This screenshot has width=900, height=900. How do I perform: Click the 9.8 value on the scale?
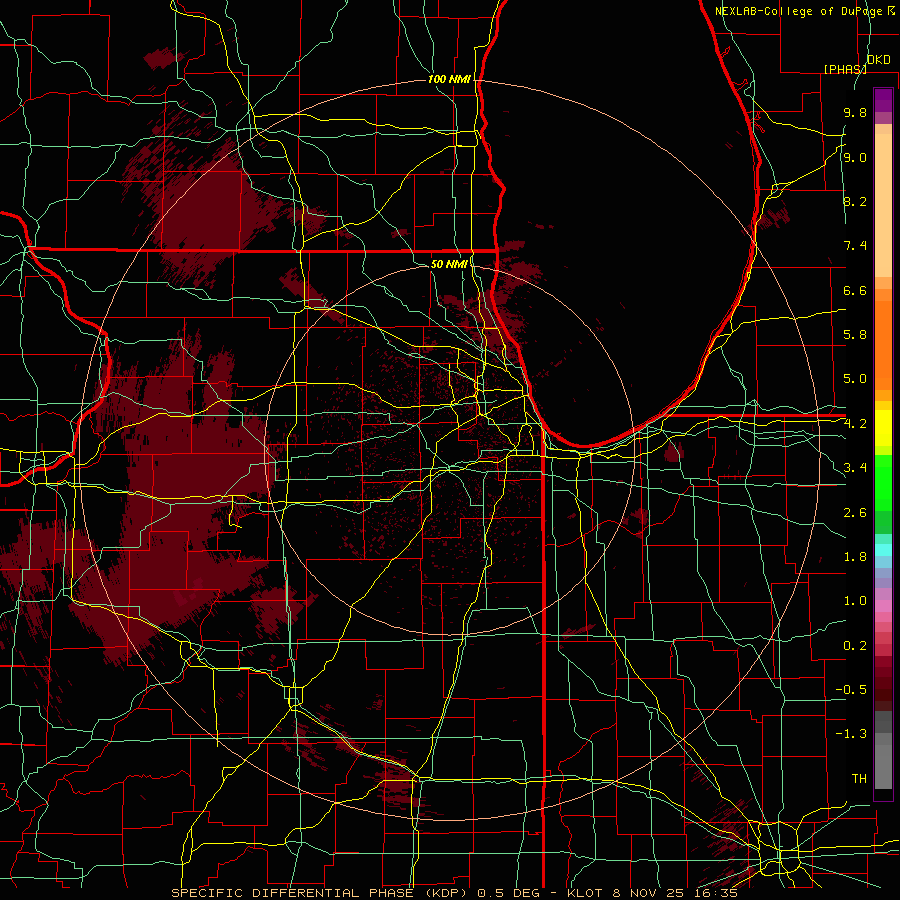coord(855,112)
